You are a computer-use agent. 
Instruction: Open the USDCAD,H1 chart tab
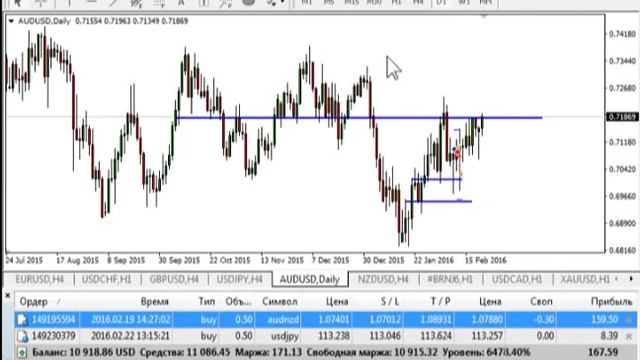click(517, 280)
